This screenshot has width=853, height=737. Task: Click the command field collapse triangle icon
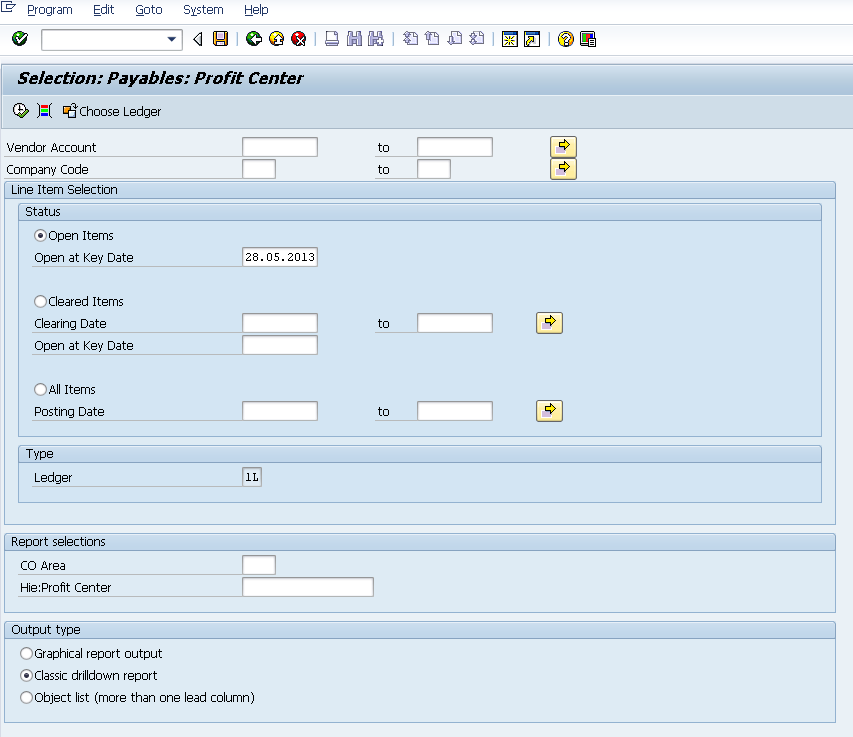coord(198,39)
